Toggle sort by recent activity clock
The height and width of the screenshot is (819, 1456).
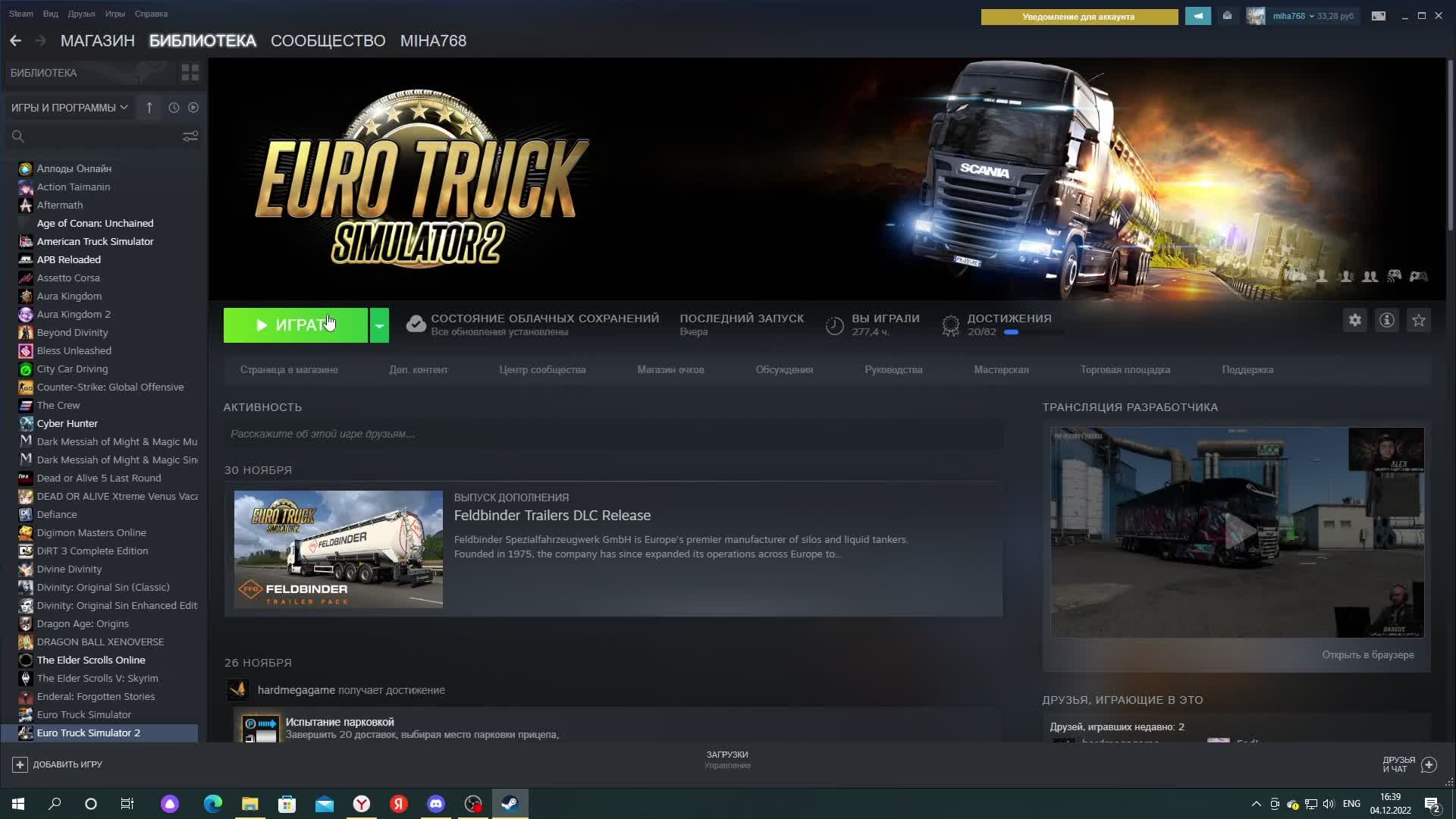(174, 108)
